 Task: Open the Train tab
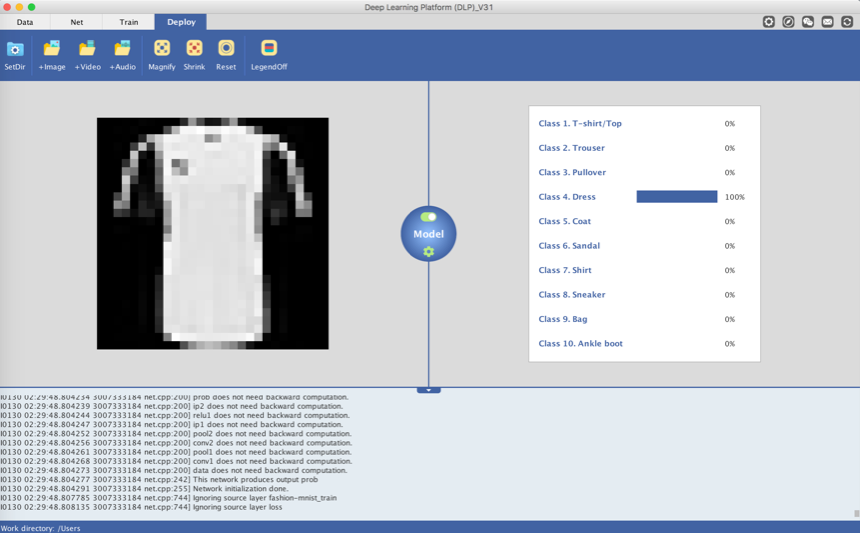129,21
